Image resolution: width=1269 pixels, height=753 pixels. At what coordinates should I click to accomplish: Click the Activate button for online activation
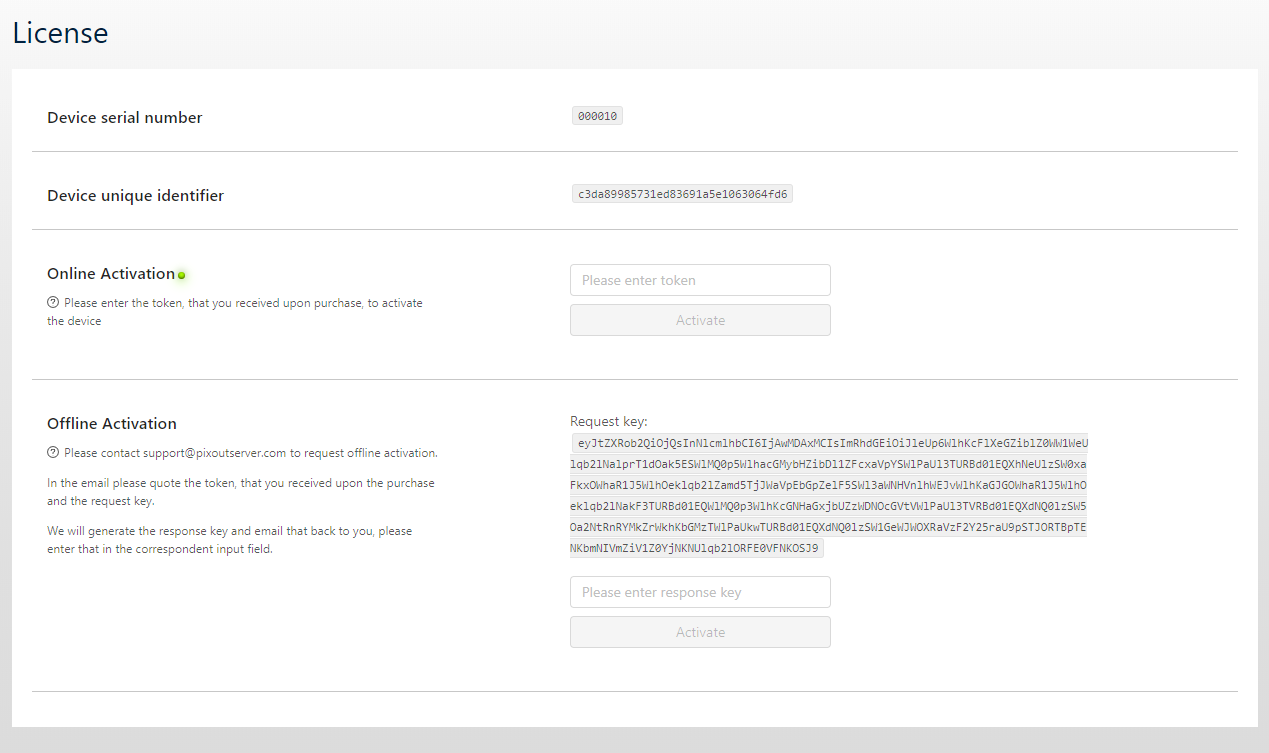[x=700, y=319]
